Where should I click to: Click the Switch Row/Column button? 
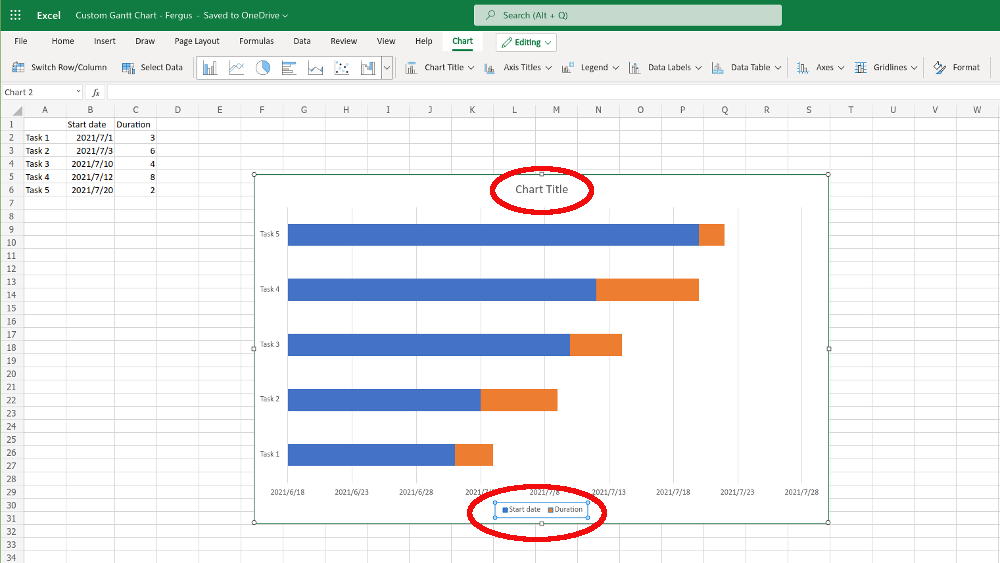click(x=59, y=67)
